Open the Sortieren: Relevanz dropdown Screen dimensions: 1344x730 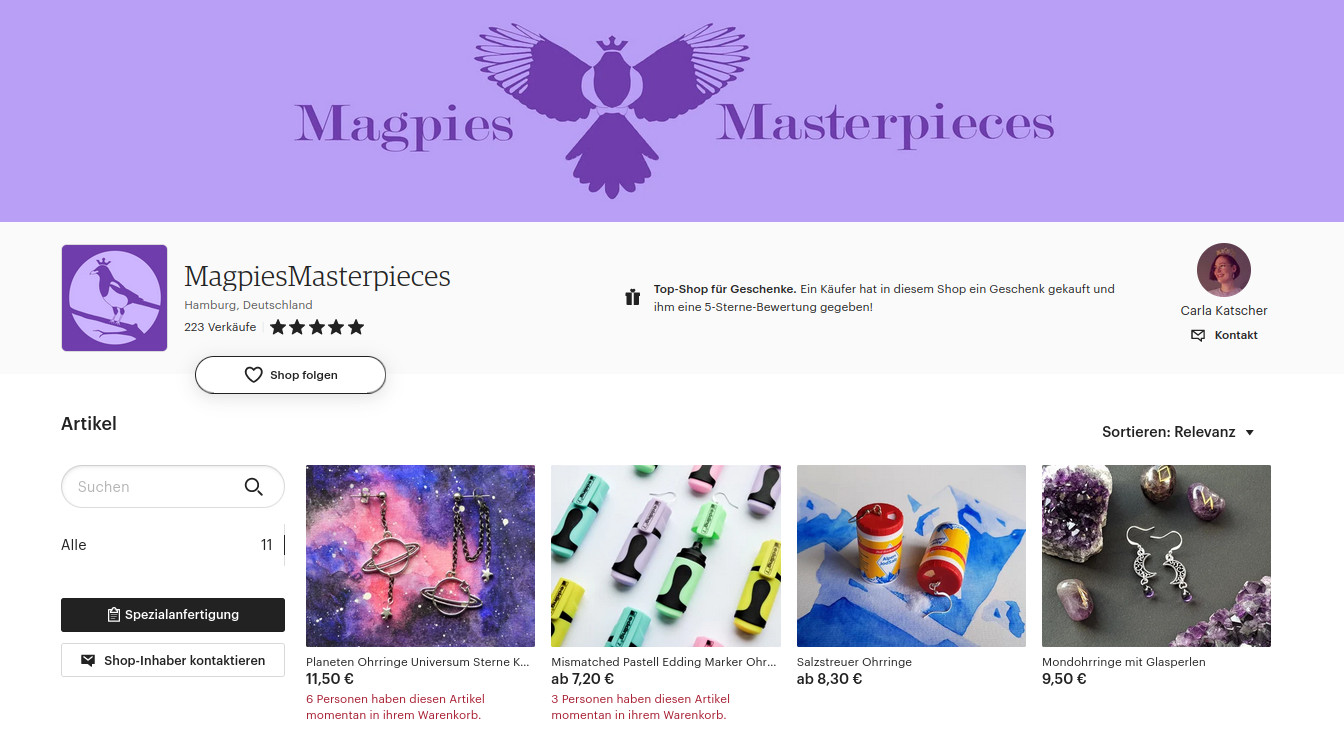[1178, 432]
